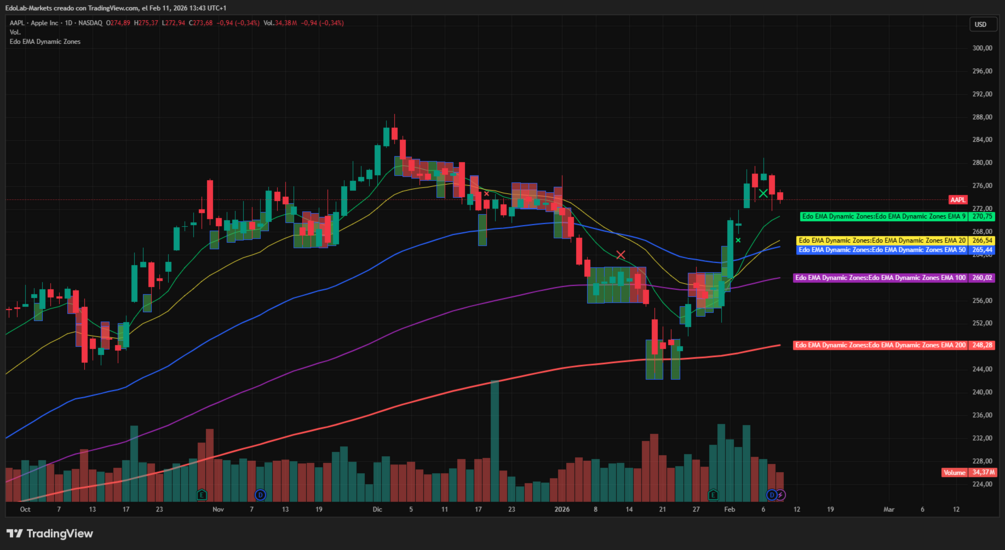Click the 236,00 price axis label
Image resolution: width=1005 pixels, height=550 pixels.
[982, 415]
